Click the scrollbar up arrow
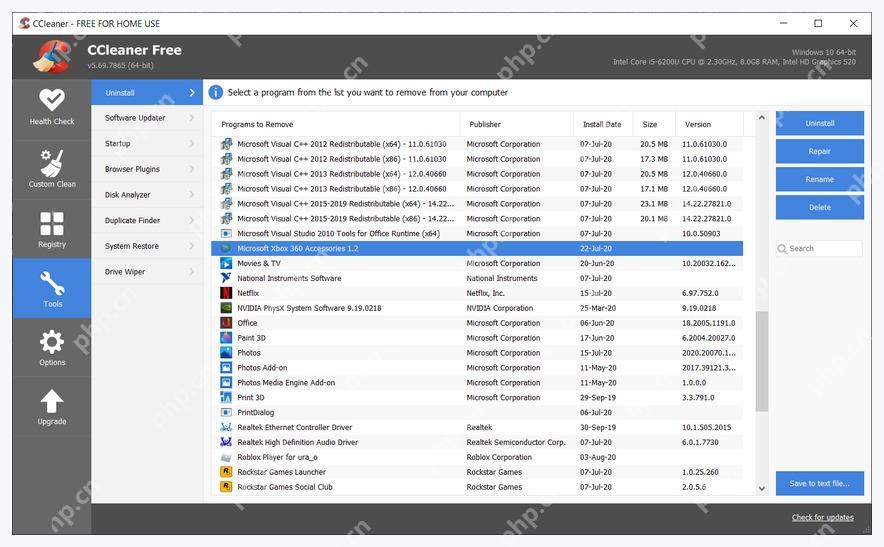This screenshot has height=547, width=884. click(x=762, y=117)
